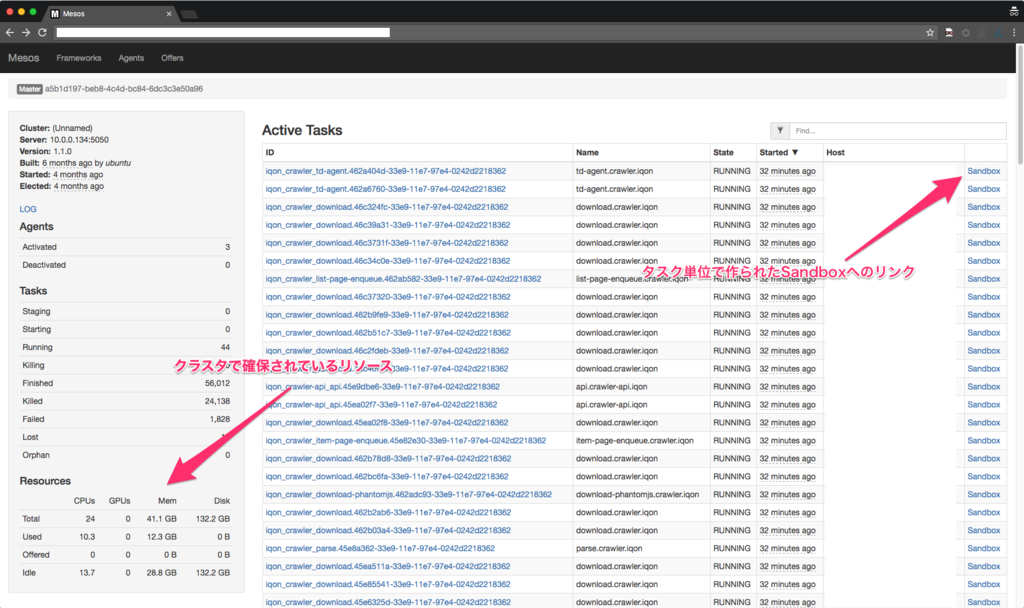Viewport: 1024px width, 608px height.
Task: Click the Active Tasks heading
Action: 302,130
